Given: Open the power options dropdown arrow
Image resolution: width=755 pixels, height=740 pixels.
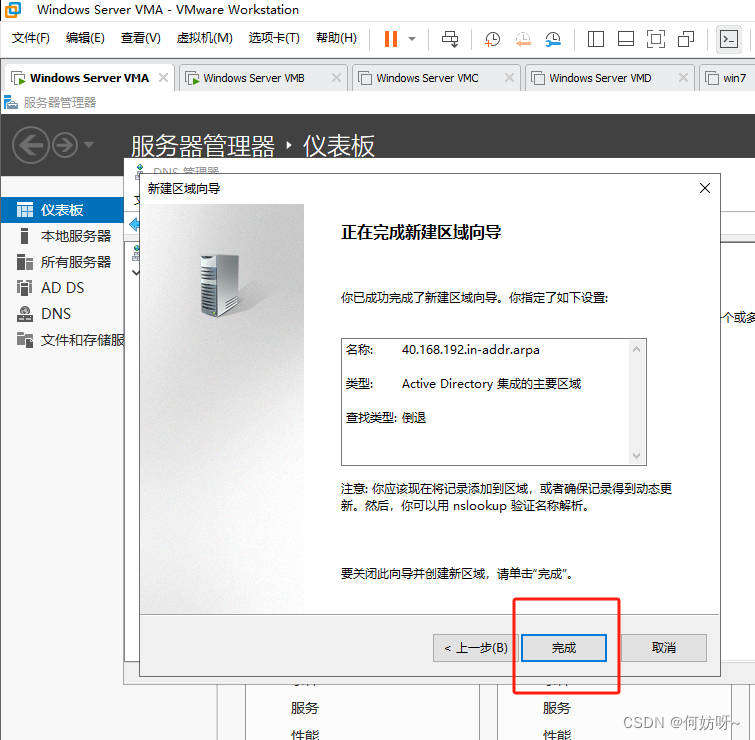Looking at the screenshot, I should [x=412, y=39].
